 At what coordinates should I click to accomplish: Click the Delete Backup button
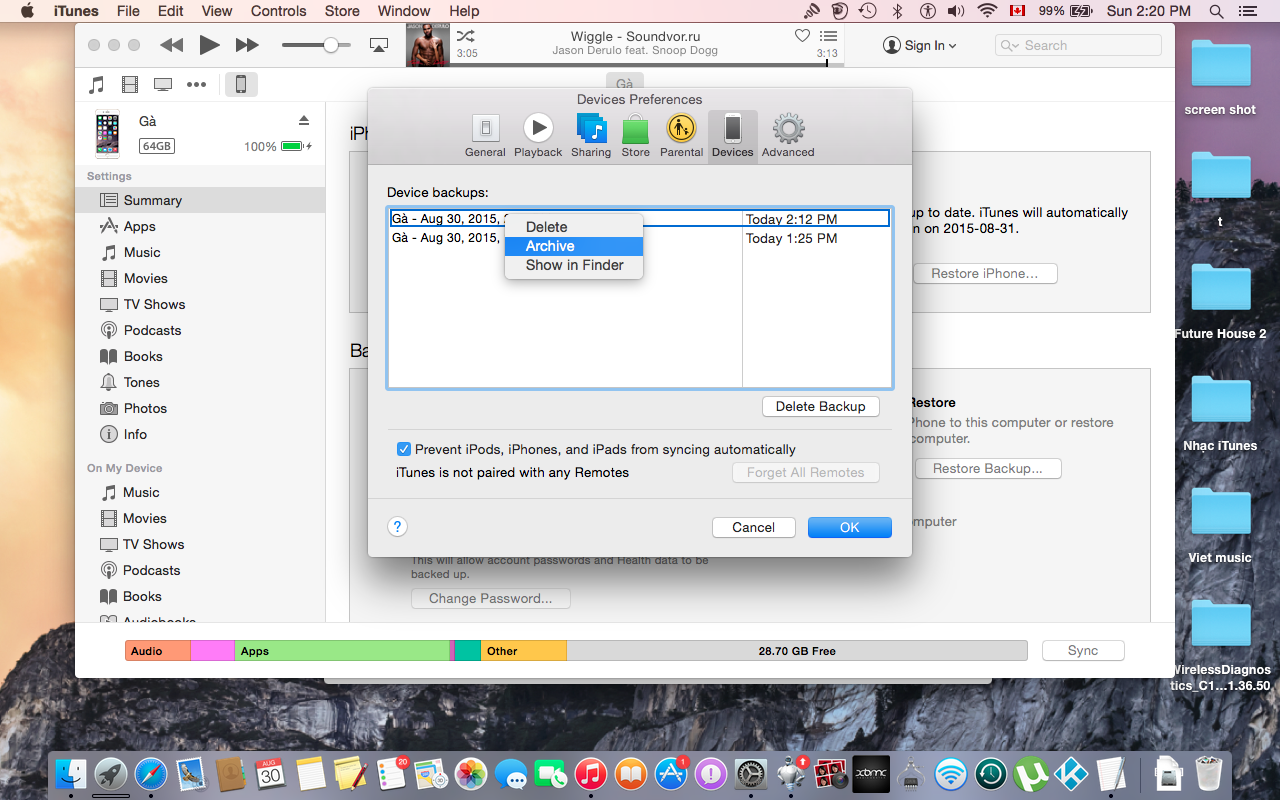coord(821,406)
